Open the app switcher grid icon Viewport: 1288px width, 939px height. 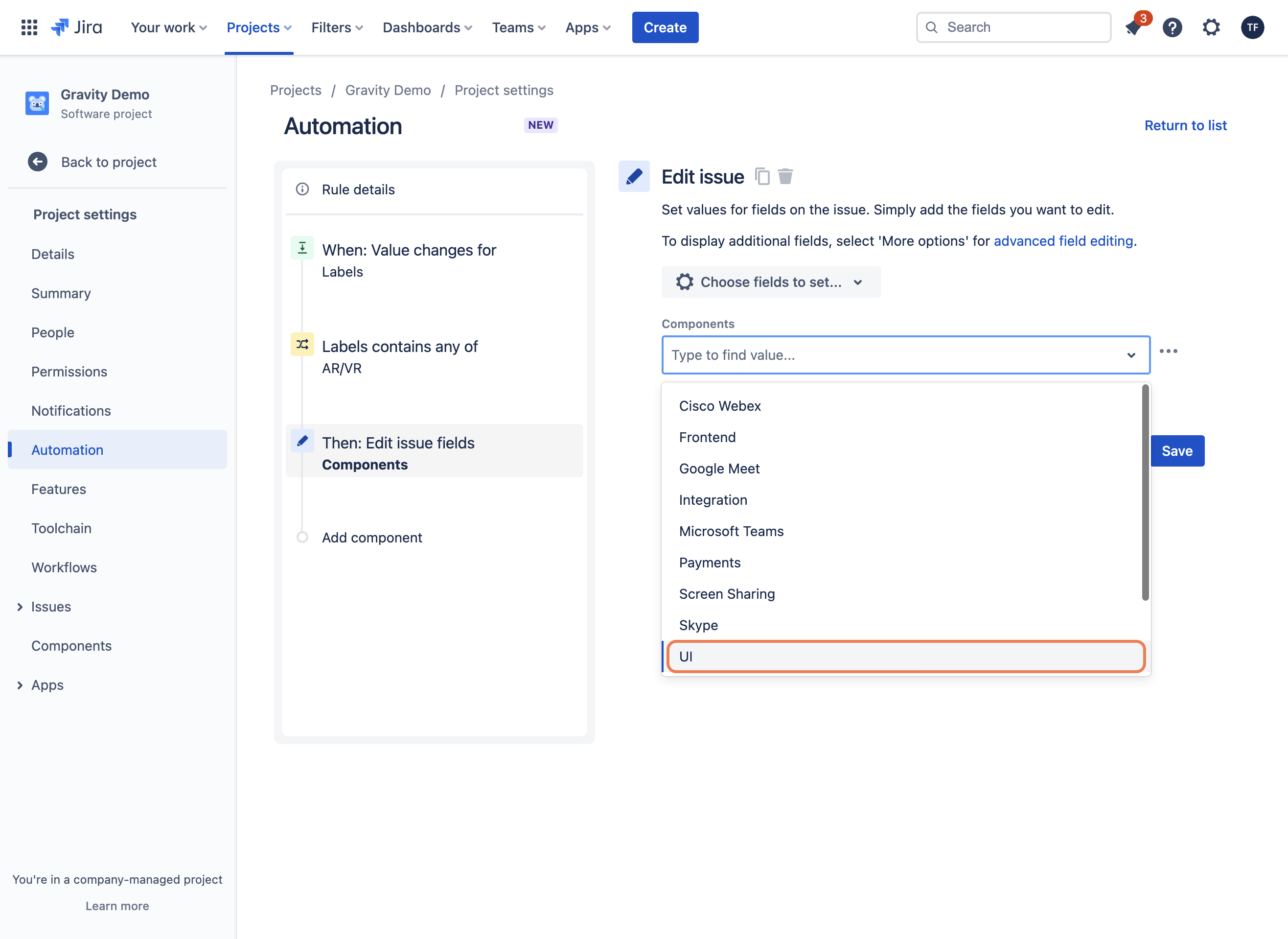click(x=29, y=27)
